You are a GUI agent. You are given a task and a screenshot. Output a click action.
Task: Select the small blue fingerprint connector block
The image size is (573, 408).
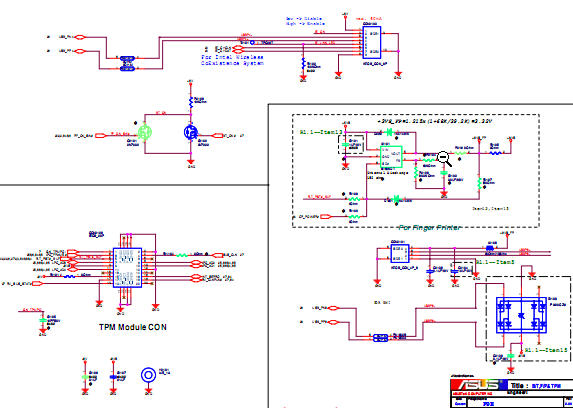click(399, 254)
